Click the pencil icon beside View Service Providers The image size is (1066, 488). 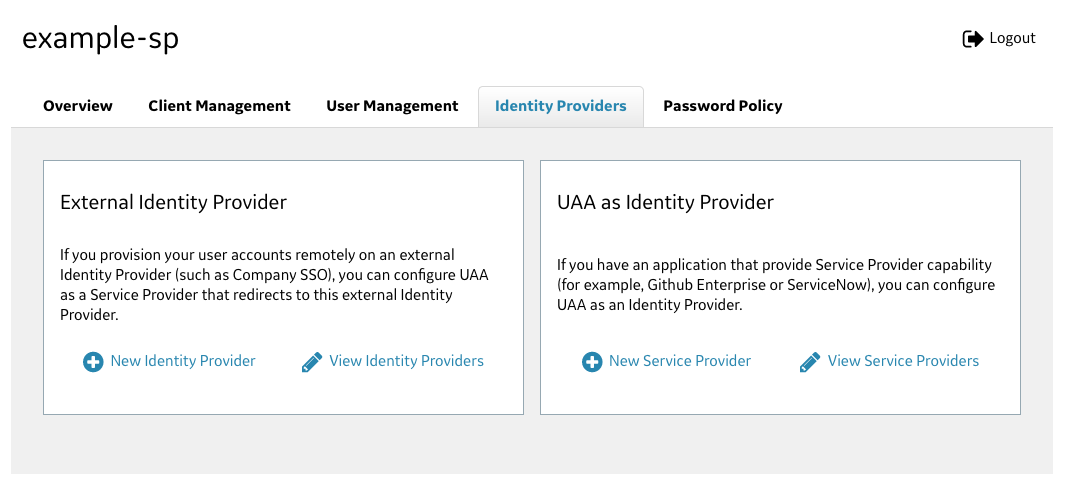[810, 362]
